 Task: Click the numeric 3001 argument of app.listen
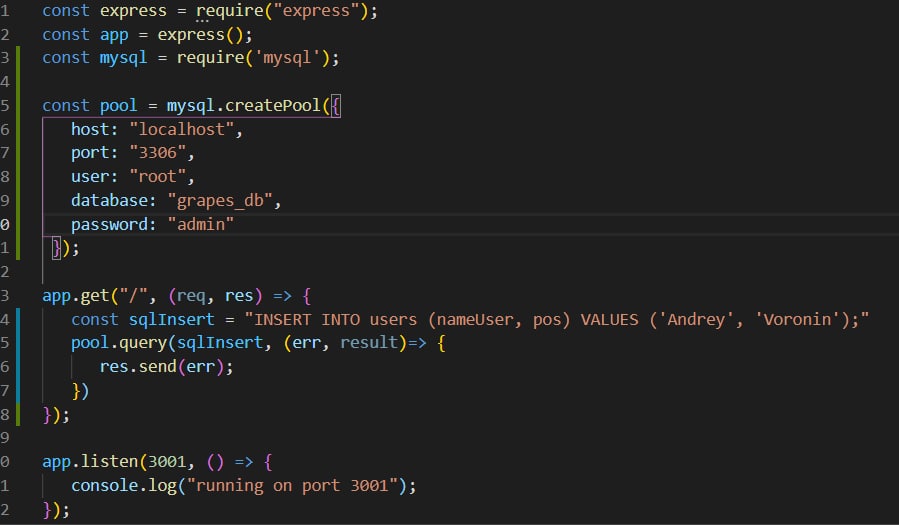pos(167,461)
